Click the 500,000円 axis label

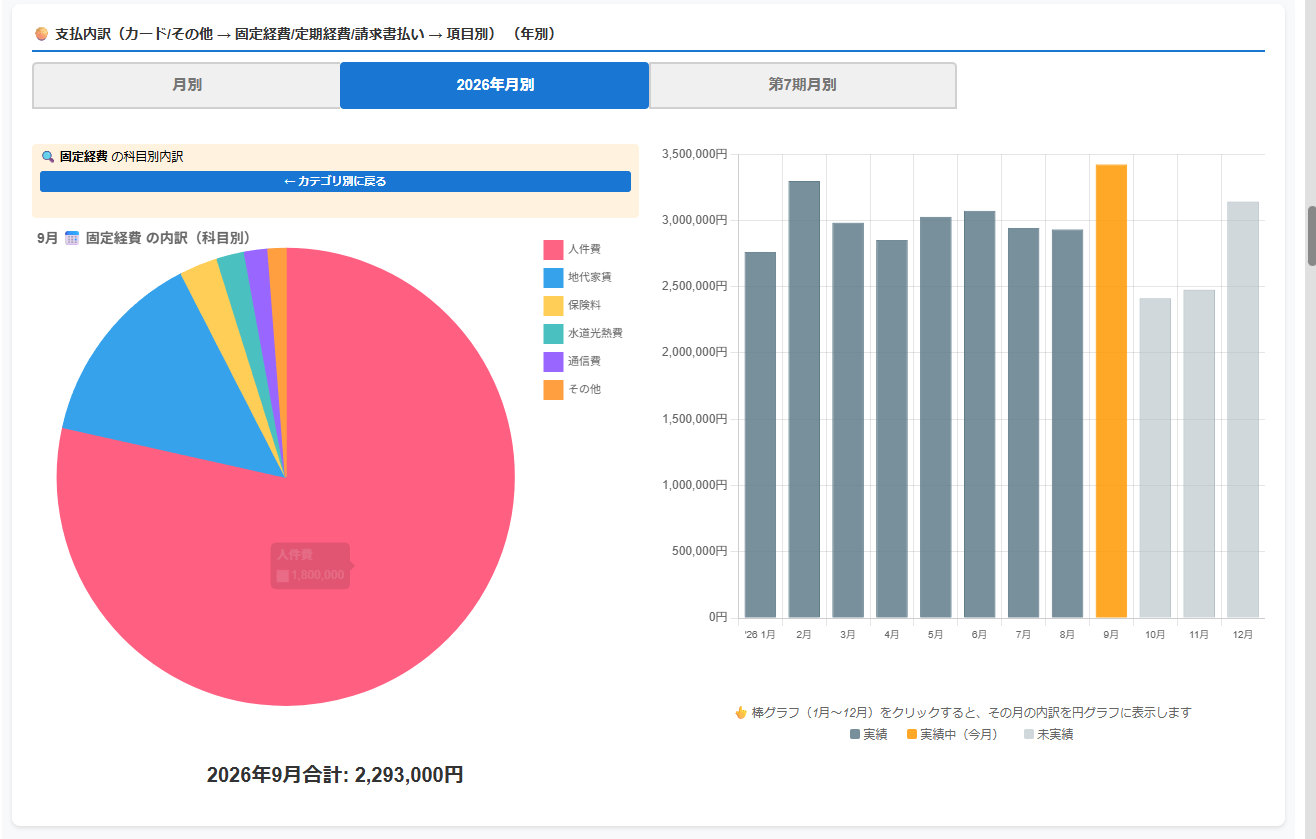click(698, 551)
